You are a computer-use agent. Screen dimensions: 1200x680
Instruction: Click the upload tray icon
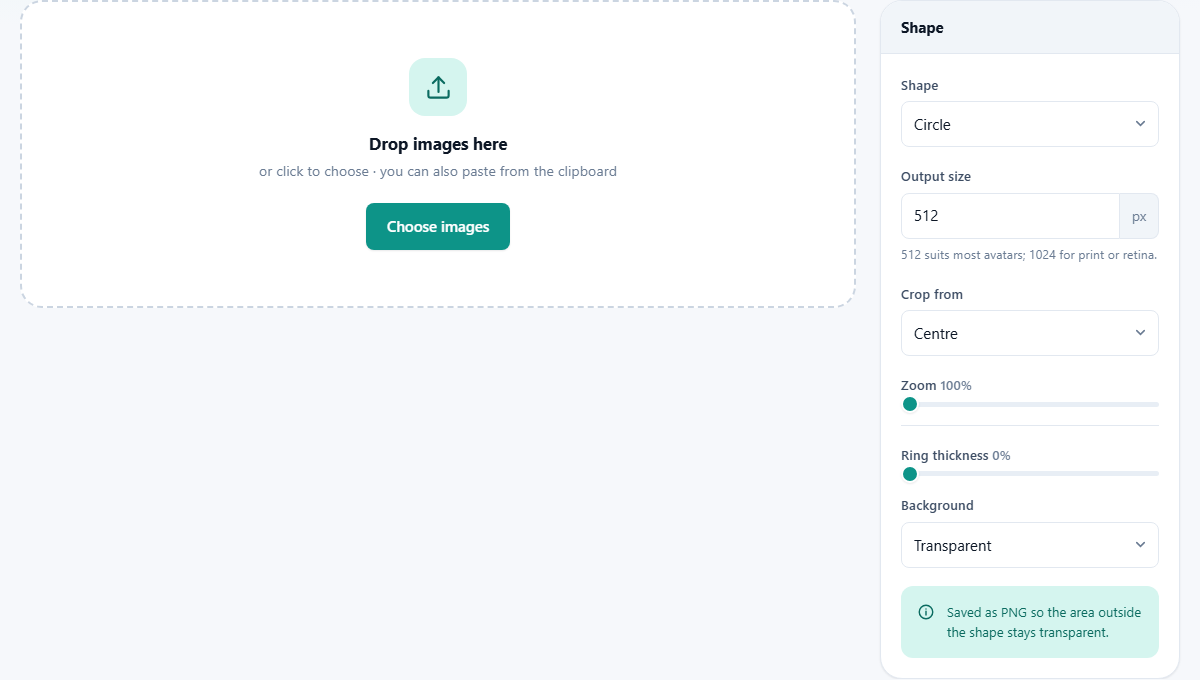[x=438, y=87]
